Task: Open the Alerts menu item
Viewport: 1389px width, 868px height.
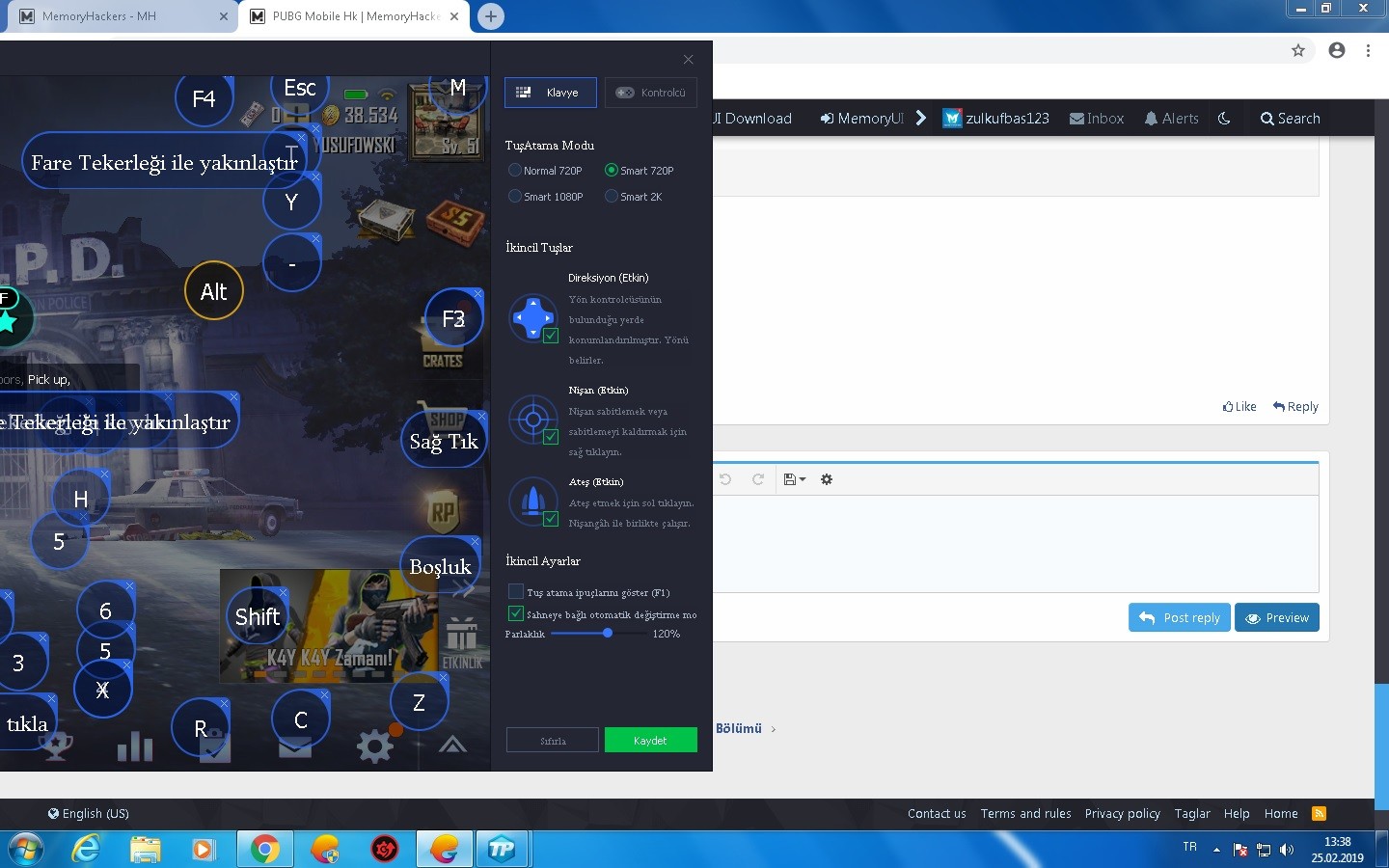Action: (1171, 119)
